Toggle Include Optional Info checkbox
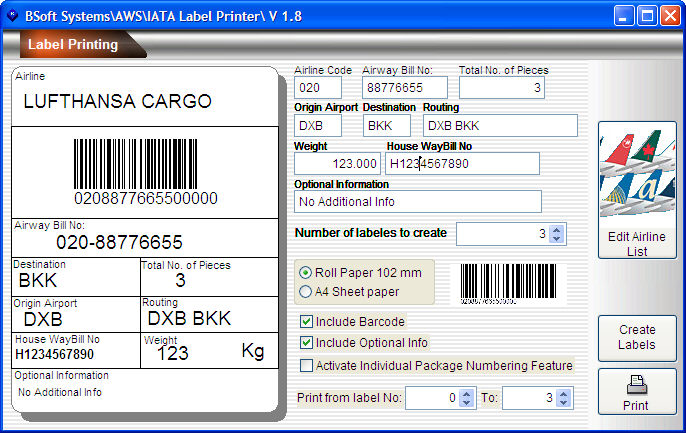 [306, 342]
